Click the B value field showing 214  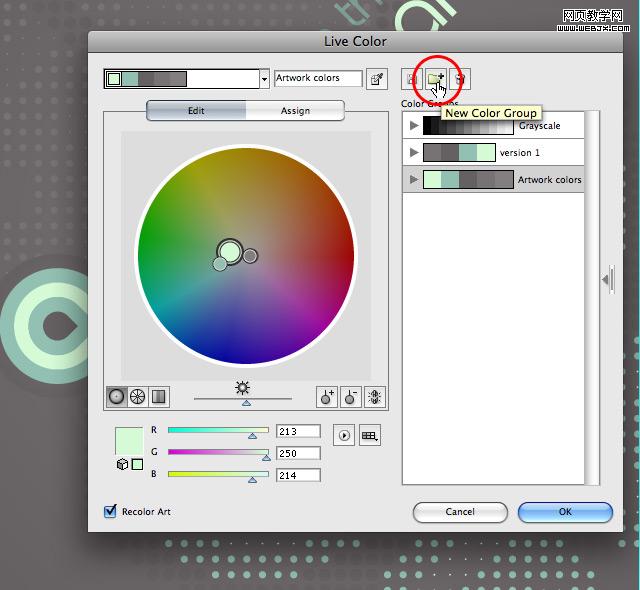(x=298, y=475)
